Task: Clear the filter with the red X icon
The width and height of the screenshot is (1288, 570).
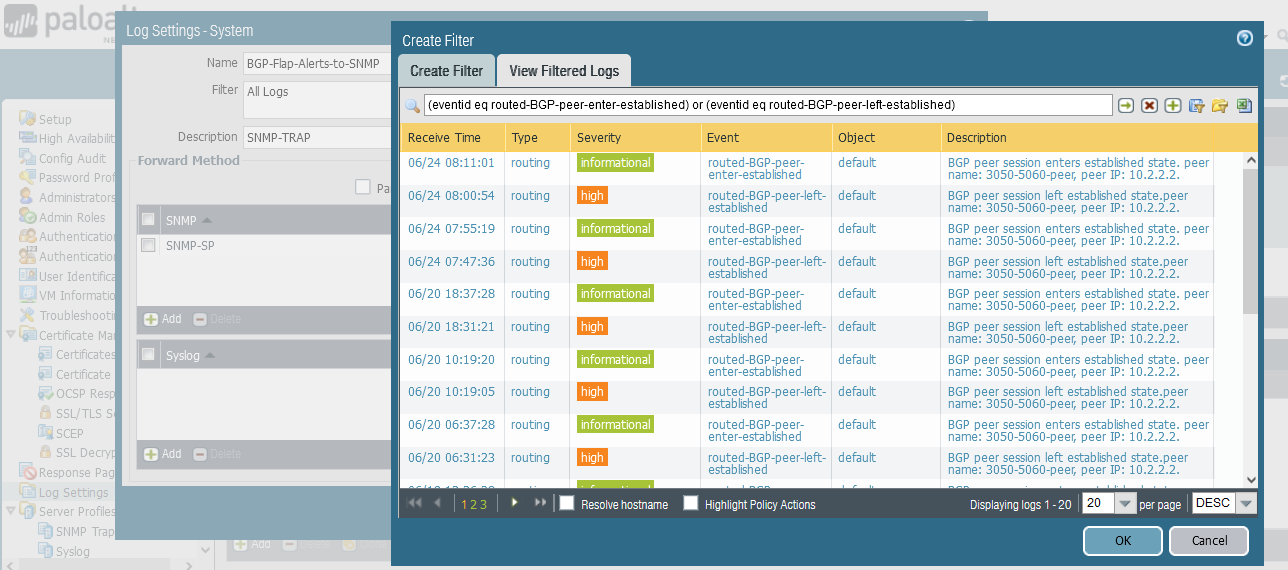Action: [1149, 105]
